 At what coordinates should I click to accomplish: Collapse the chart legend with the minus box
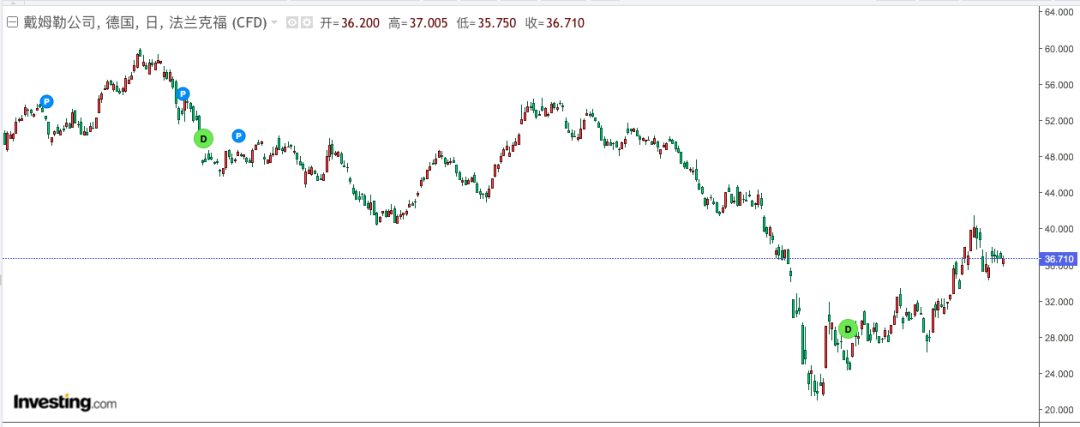(12, 23)
